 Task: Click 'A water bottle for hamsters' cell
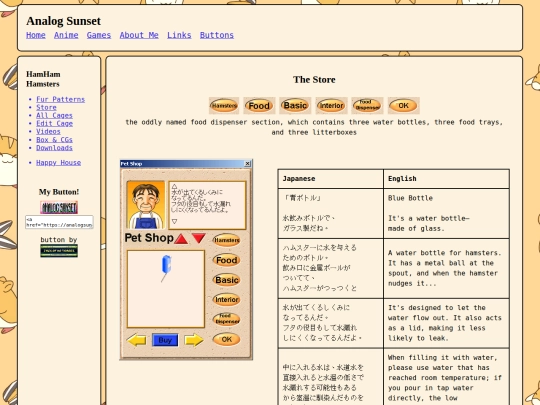tap(446, 268)
